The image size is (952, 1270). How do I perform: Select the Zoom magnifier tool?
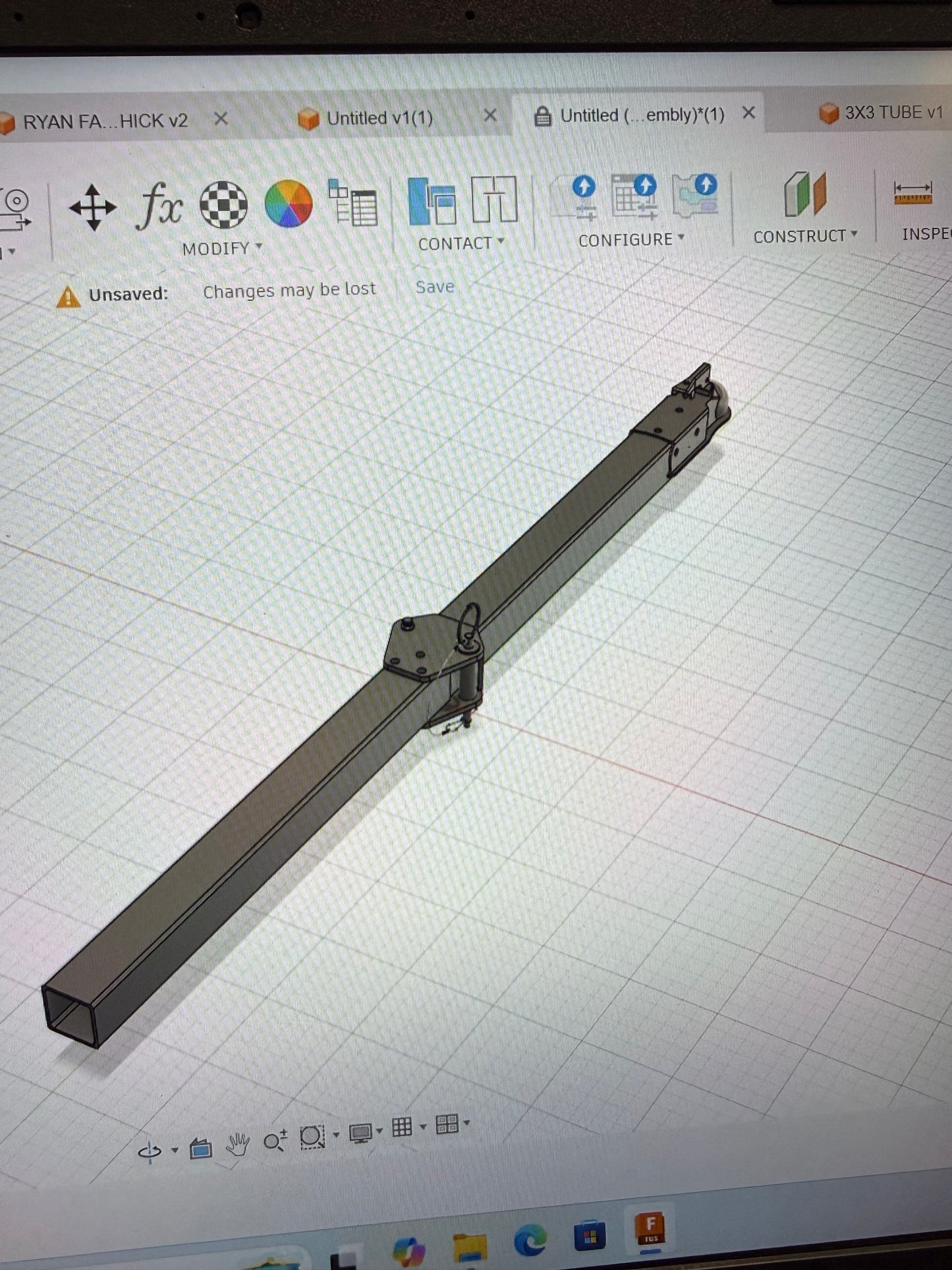[x=275, y=1141]
